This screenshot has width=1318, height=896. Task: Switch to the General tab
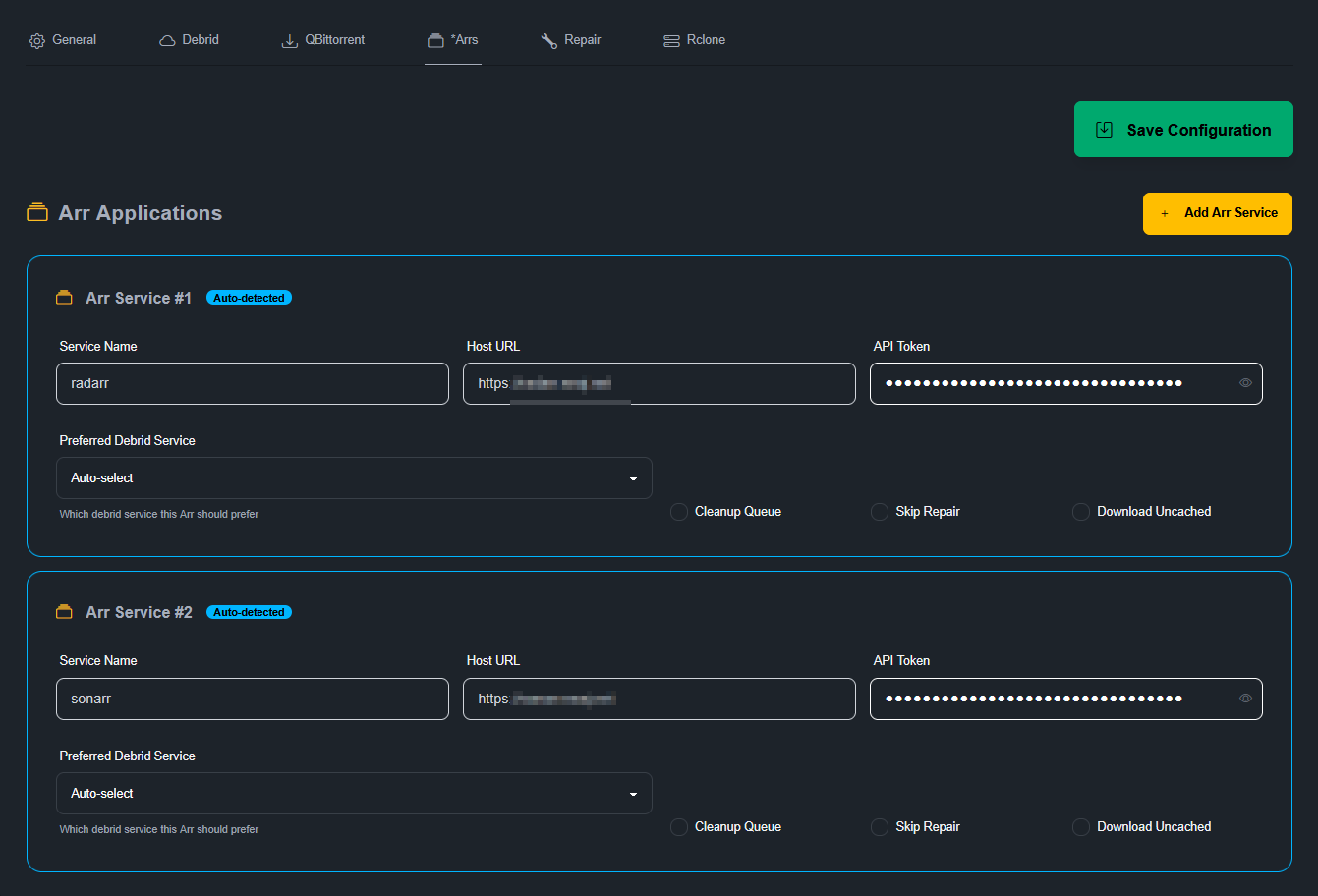click(63, 40)
